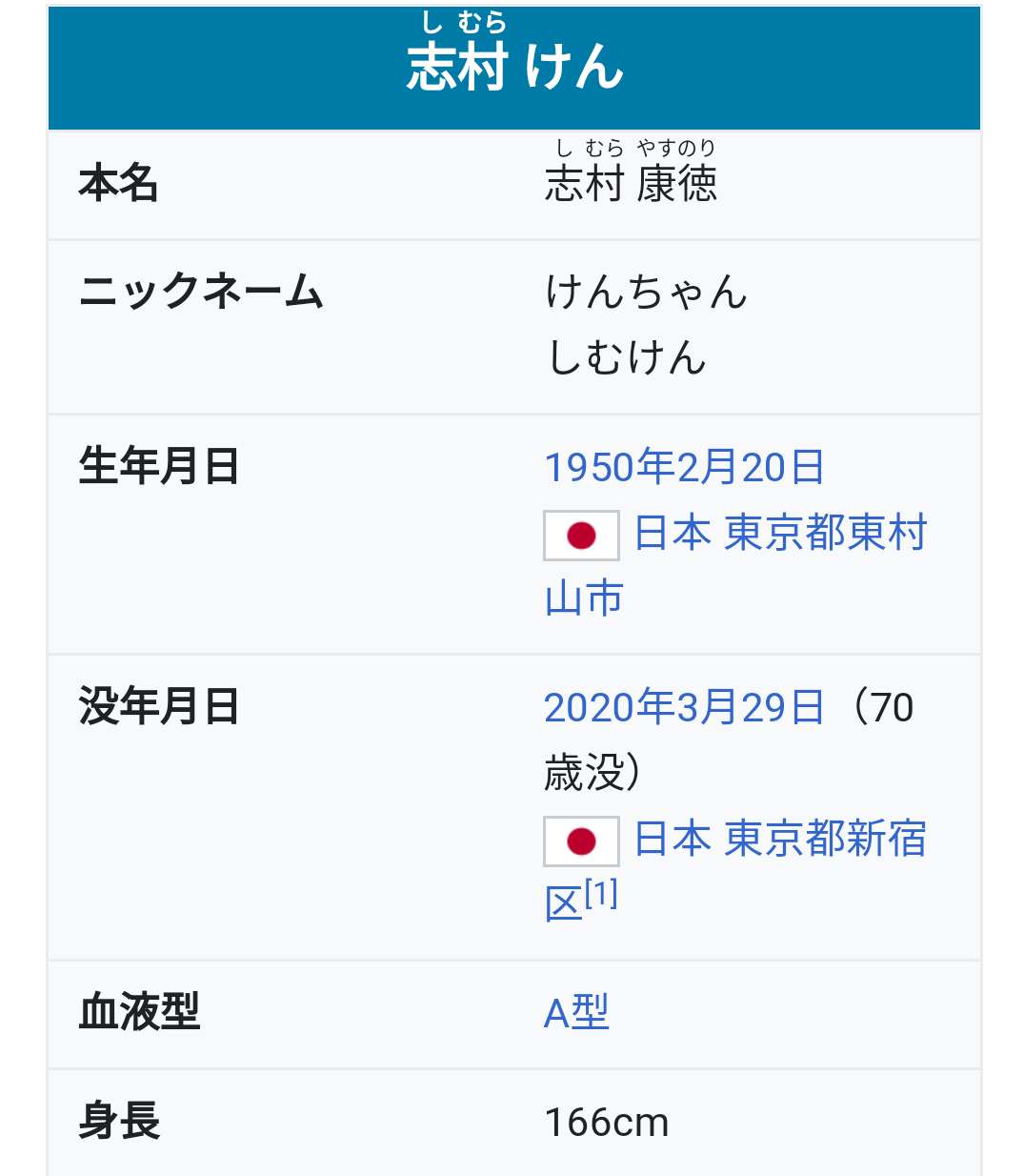Image resolution: width=1024 pixels, height=1176 pixels.
Task: Jump to footnote reference [1]
Action: point(601,894)
